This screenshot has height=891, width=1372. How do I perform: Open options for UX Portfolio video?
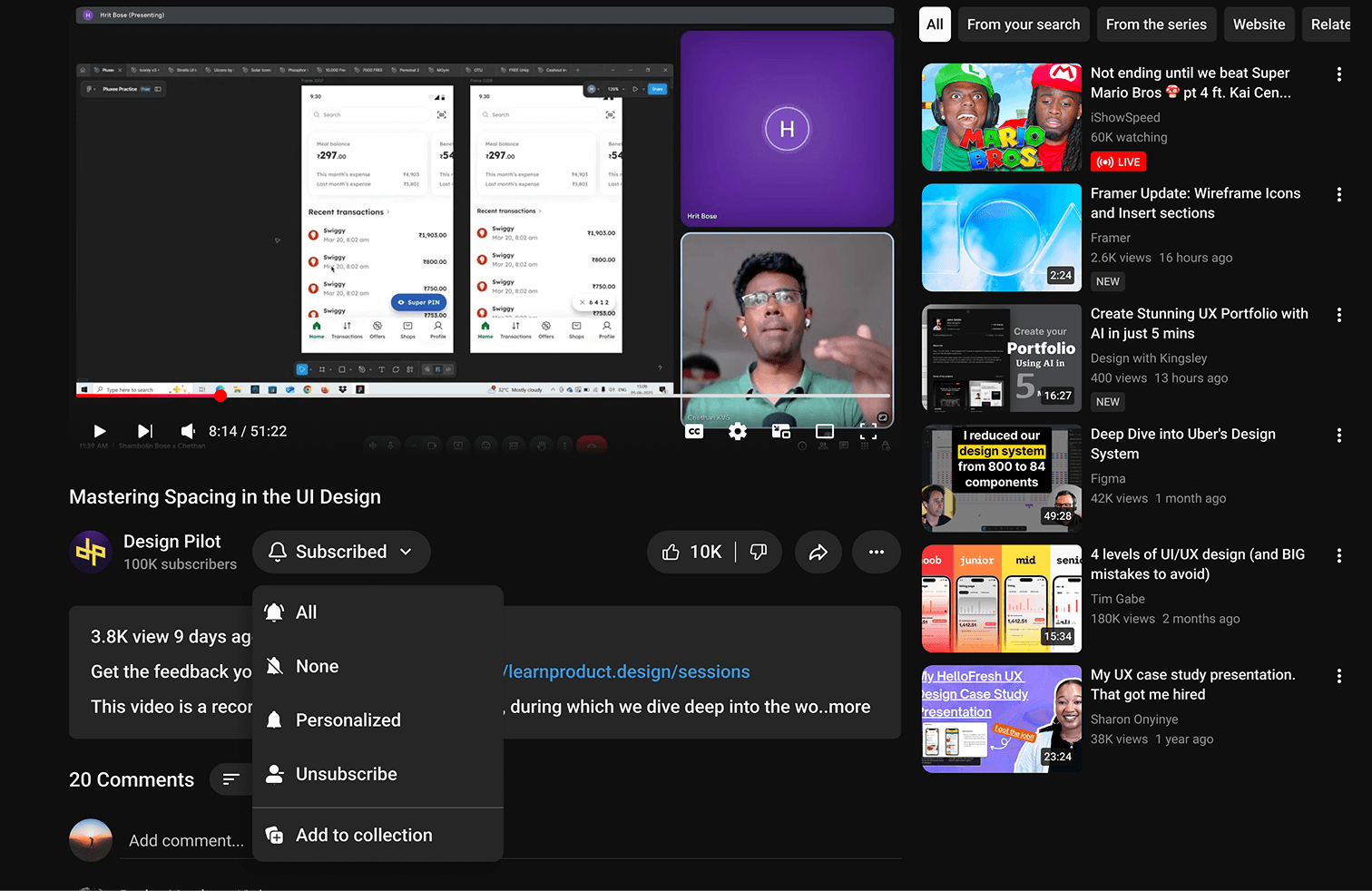(1338, 315)
